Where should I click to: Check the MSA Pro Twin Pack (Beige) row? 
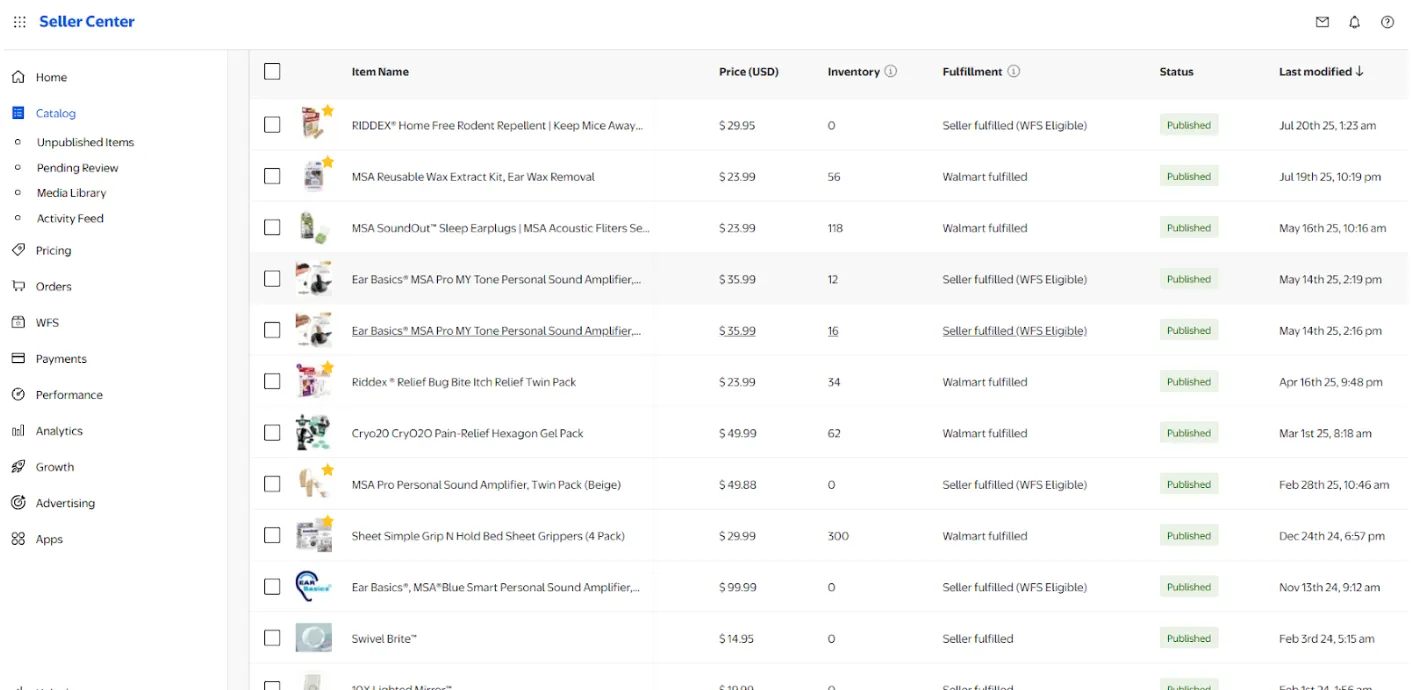tap(272, 484)
